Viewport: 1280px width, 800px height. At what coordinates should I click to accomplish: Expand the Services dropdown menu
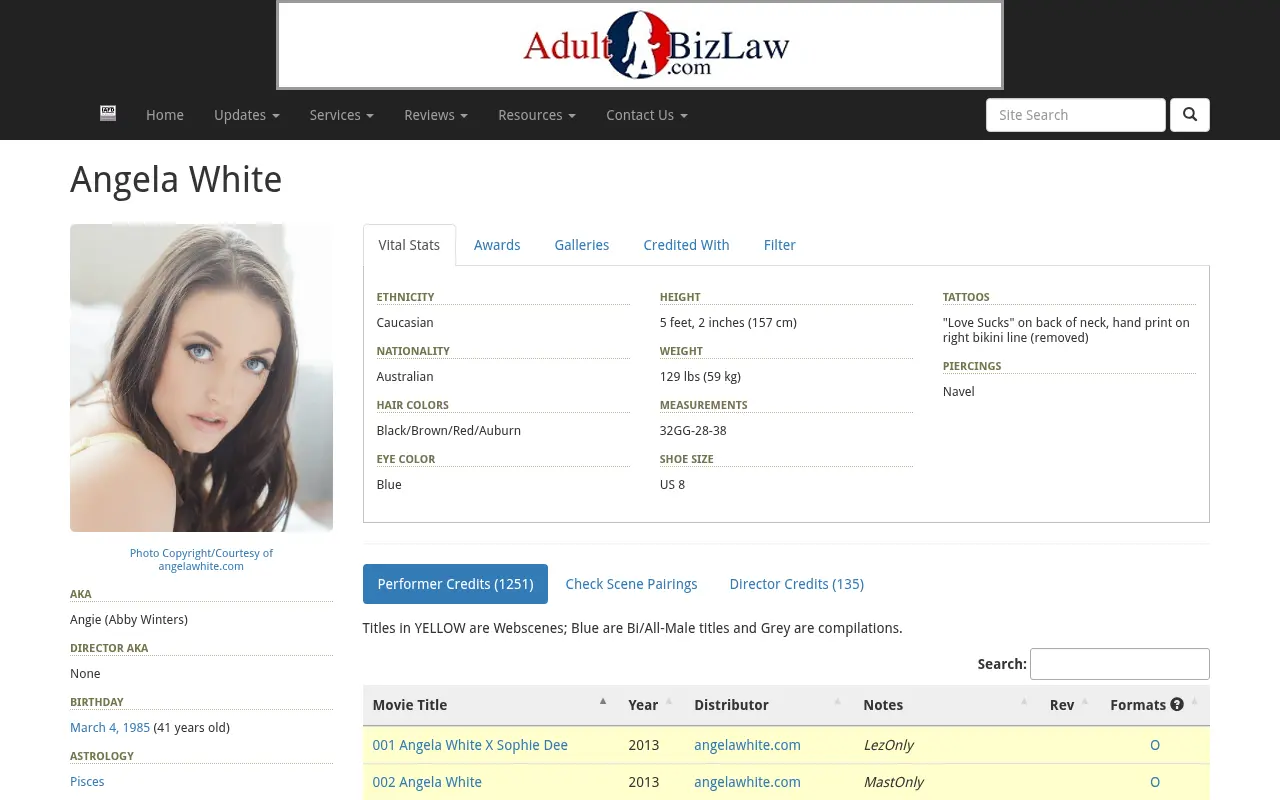point(342,115)
